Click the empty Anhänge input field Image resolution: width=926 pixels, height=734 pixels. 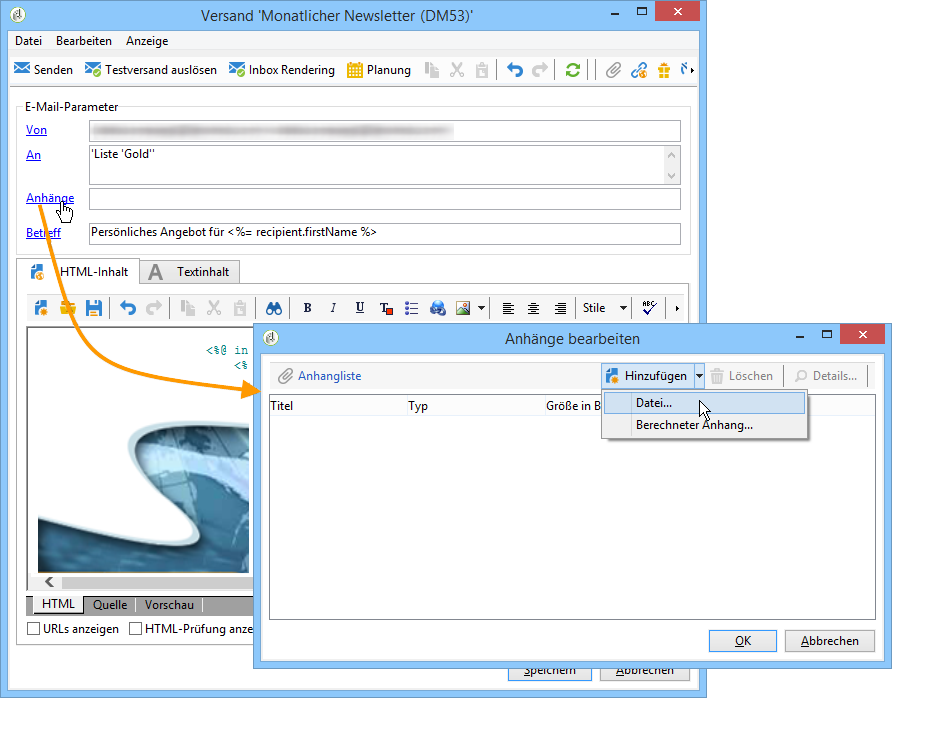384,199
